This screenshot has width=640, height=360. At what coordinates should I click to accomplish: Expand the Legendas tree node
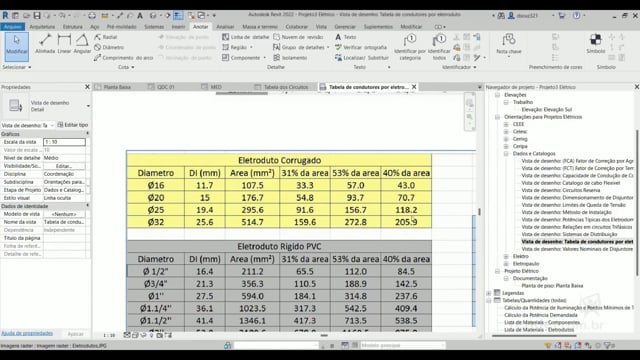pos(489,293)
